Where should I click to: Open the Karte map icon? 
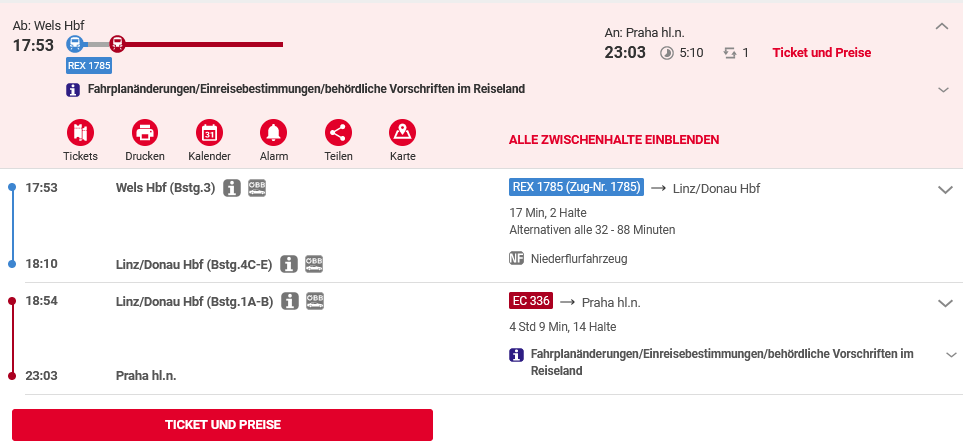click(403, 132)
